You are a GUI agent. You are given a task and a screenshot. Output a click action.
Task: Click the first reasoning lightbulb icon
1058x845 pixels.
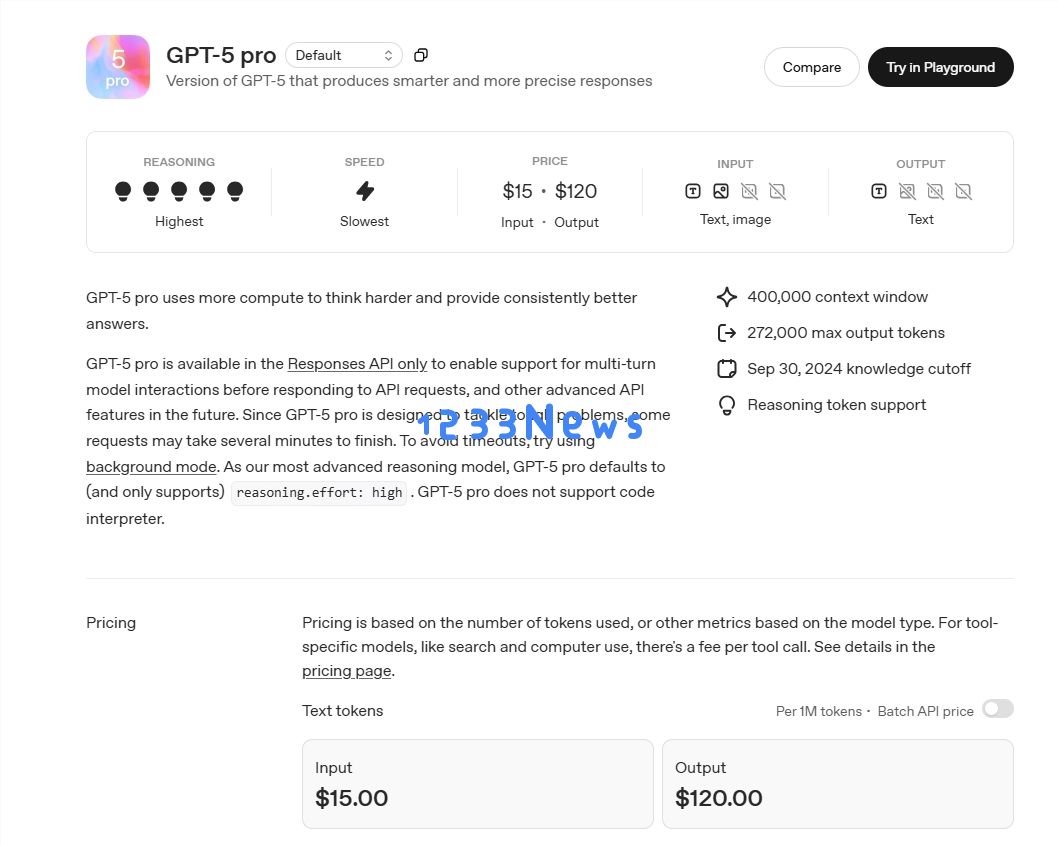[x=123, y=190]
